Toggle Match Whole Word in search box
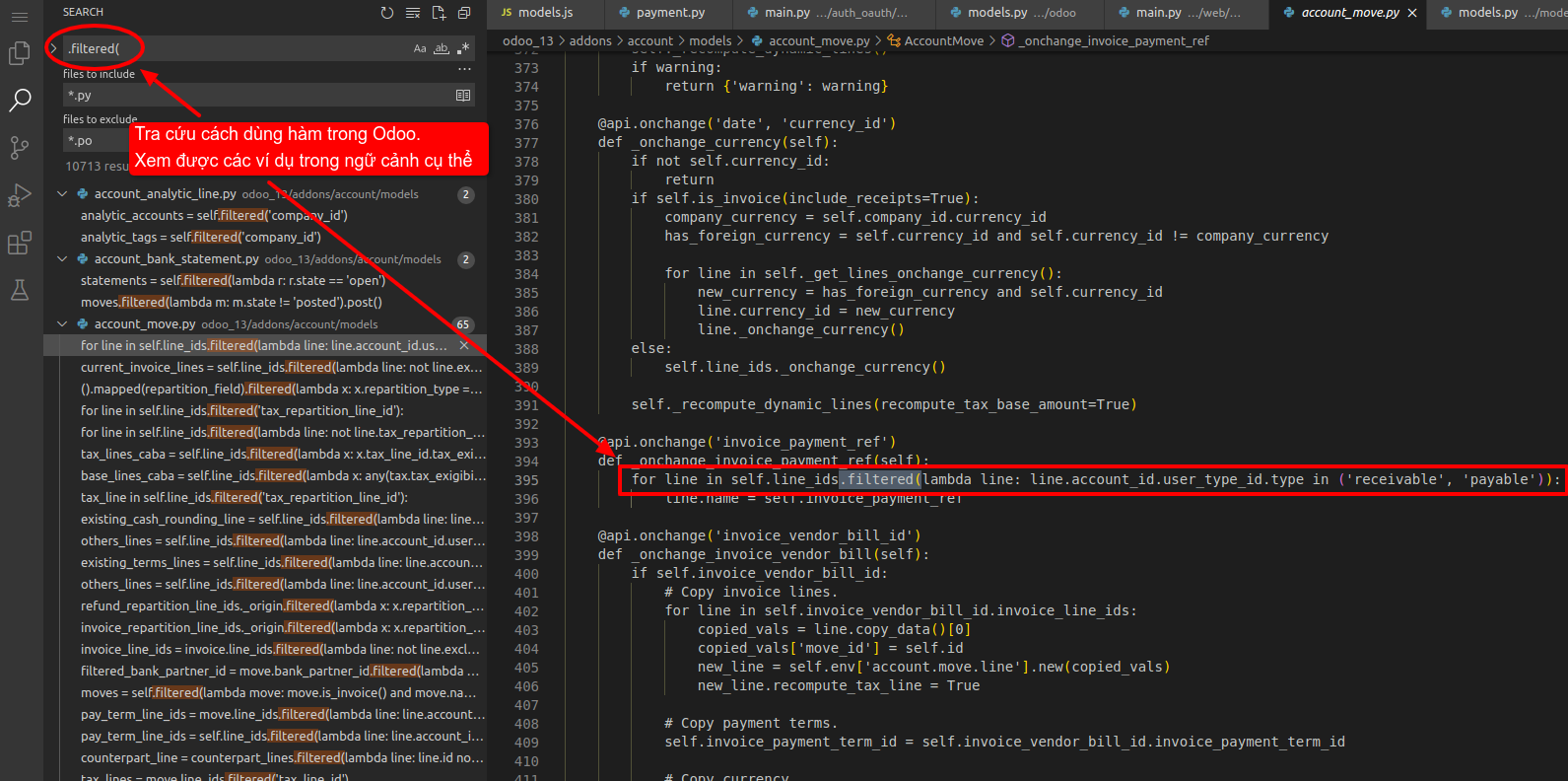The image size is (1568, 781). click(442, 48)
